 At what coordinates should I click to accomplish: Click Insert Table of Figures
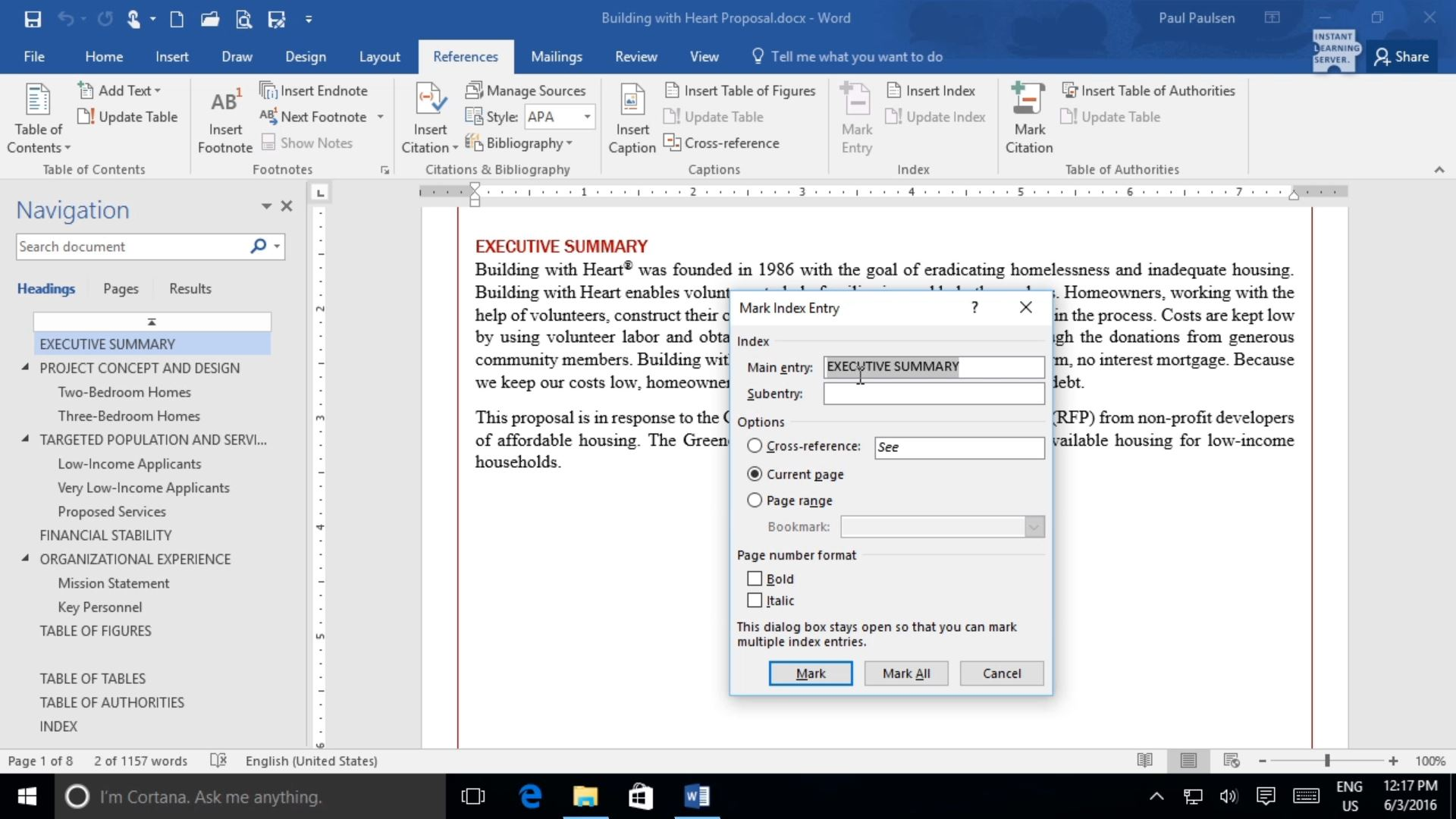(x=741, y=90)
